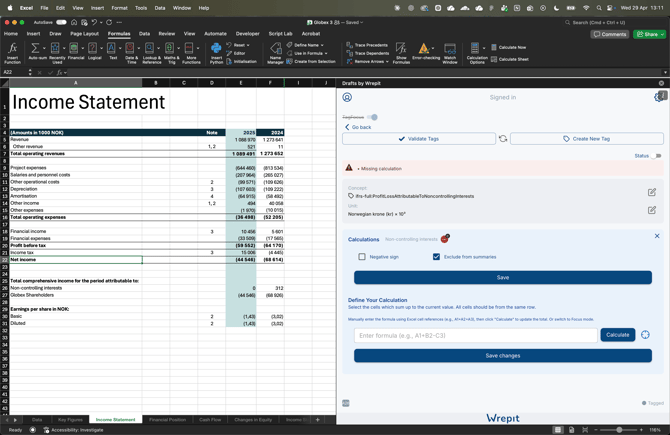Open the Text functions library
This screenshot has height=435, width=670.
pyautogui.click(x=113, y=51)
